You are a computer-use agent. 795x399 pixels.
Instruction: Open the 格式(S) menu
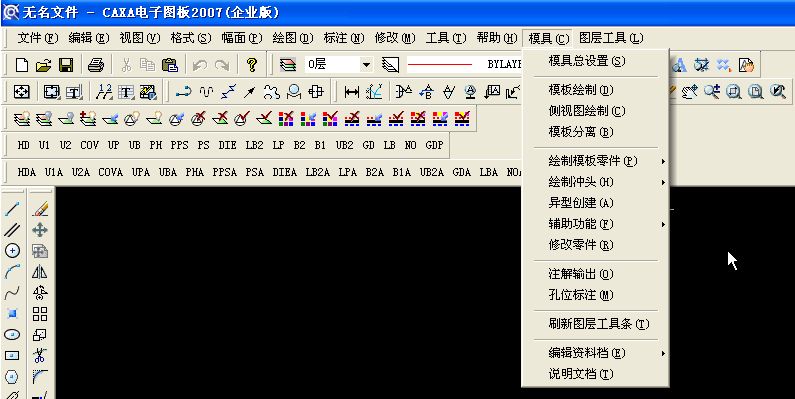[x=191, y=38]
